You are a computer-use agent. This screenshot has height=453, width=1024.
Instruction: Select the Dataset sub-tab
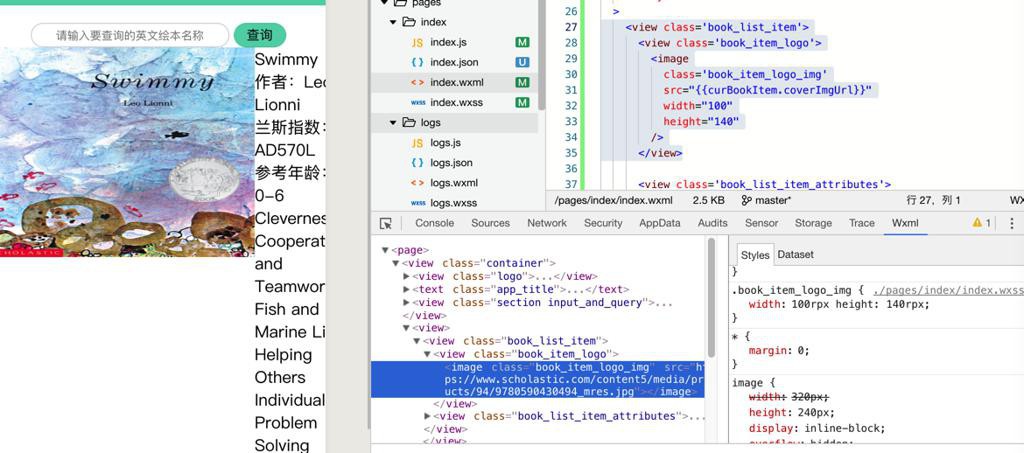[795, 255]
